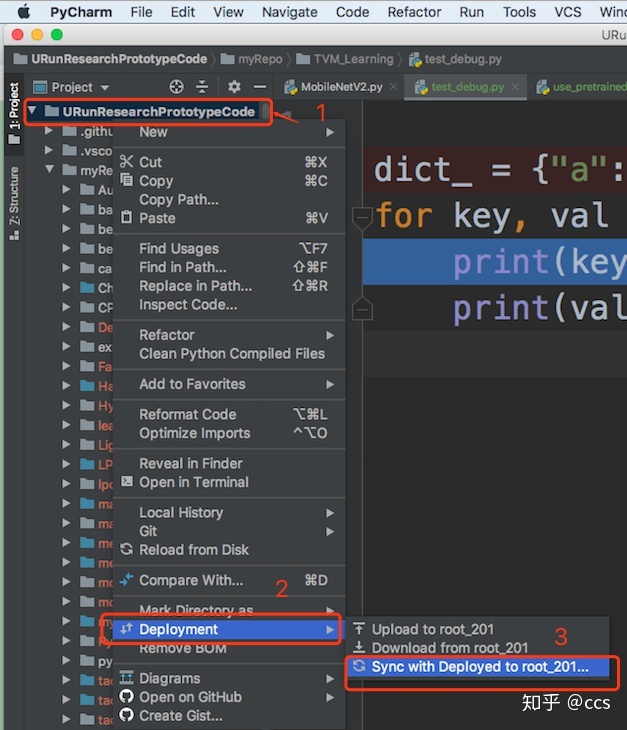627x730 pixels.
Task: Click the highlighted print(key line in editor
Action: pyautogui.click(x=495, y=262)
